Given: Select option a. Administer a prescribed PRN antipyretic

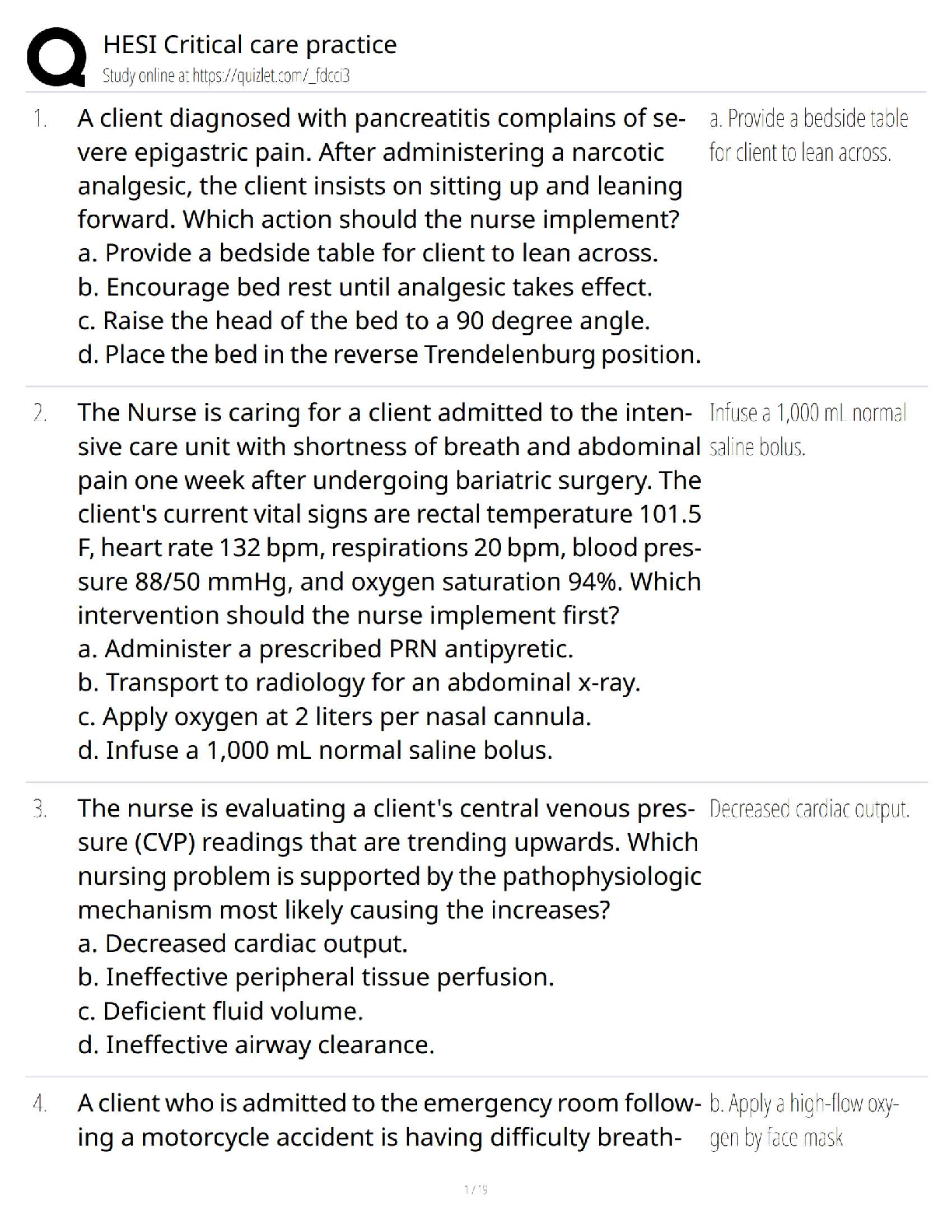Looking at the screenshot, I should tap(326, 649).
